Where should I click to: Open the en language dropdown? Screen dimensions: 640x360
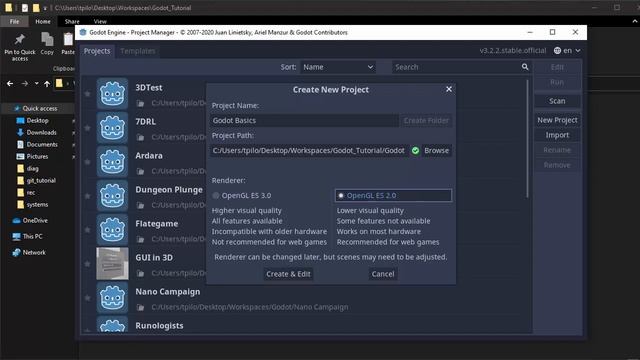[567, 51]
